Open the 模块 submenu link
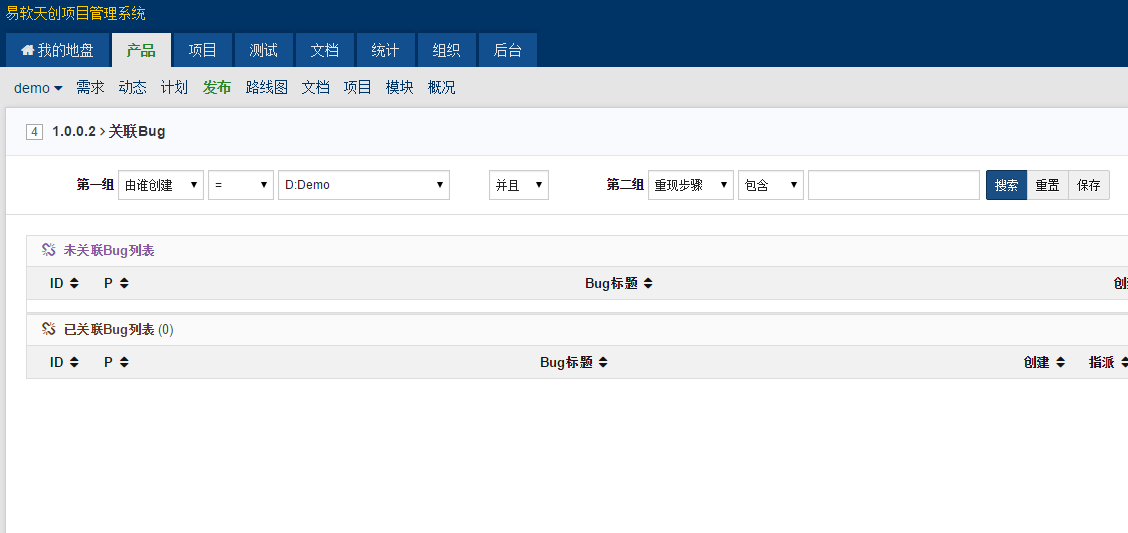The height and width of the screenshot is (533, 1128). coord(399,88)
